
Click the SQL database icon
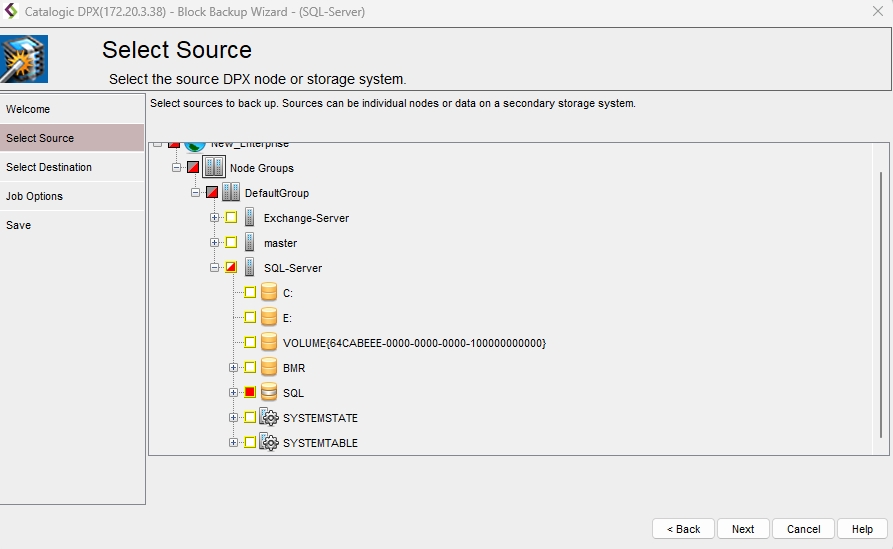pyautogui.click(x=268, y=393)
